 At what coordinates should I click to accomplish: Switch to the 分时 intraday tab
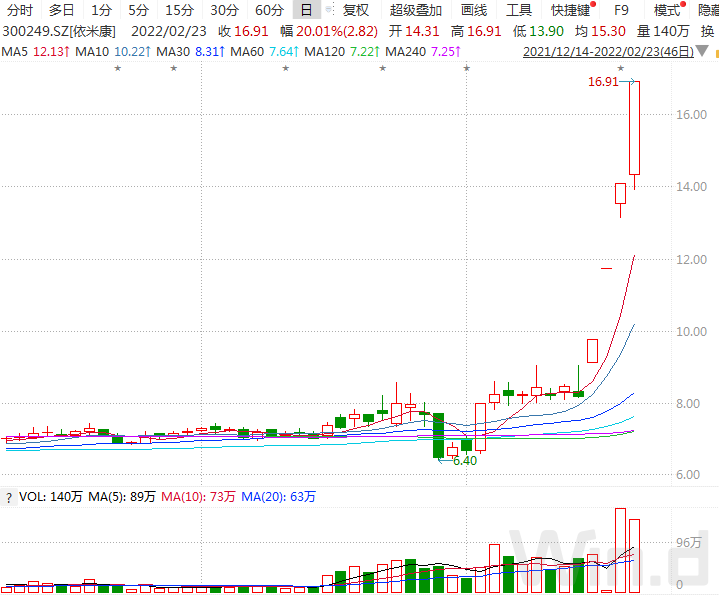[x=20, y=10]
